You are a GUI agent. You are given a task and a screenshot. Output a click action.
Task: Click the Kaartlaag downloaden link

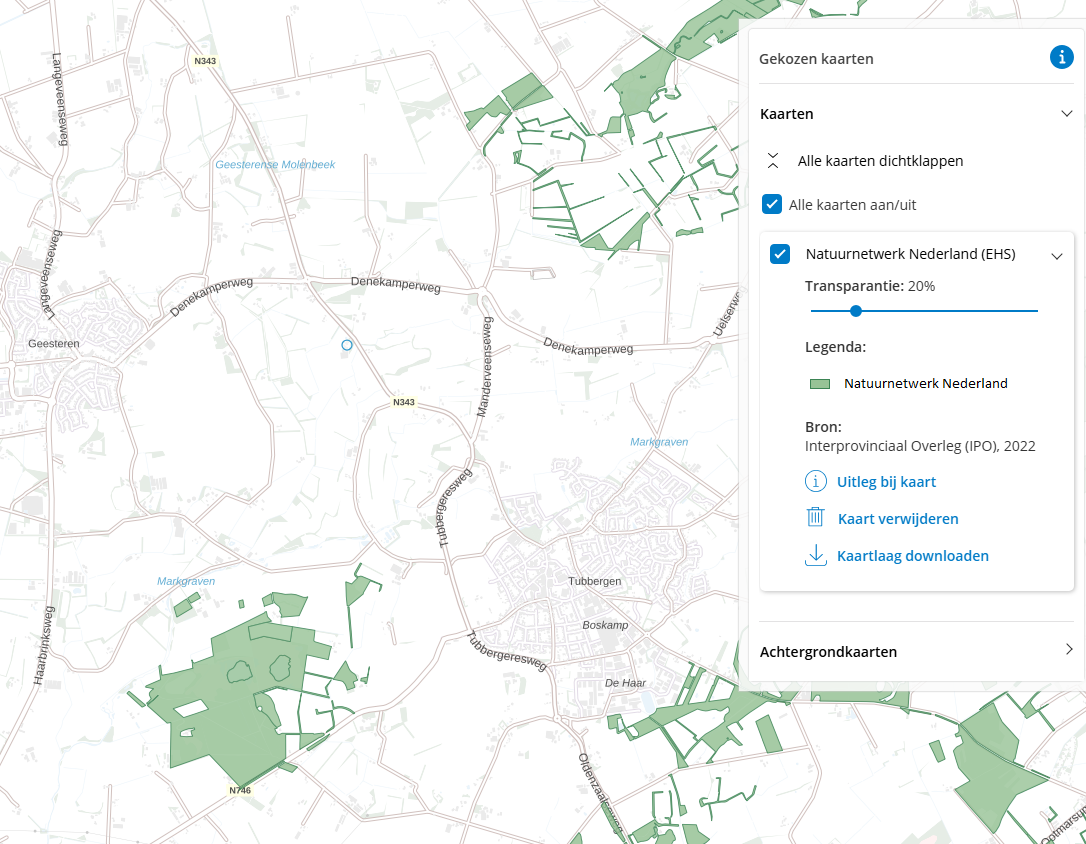click(x=913, y=555)
